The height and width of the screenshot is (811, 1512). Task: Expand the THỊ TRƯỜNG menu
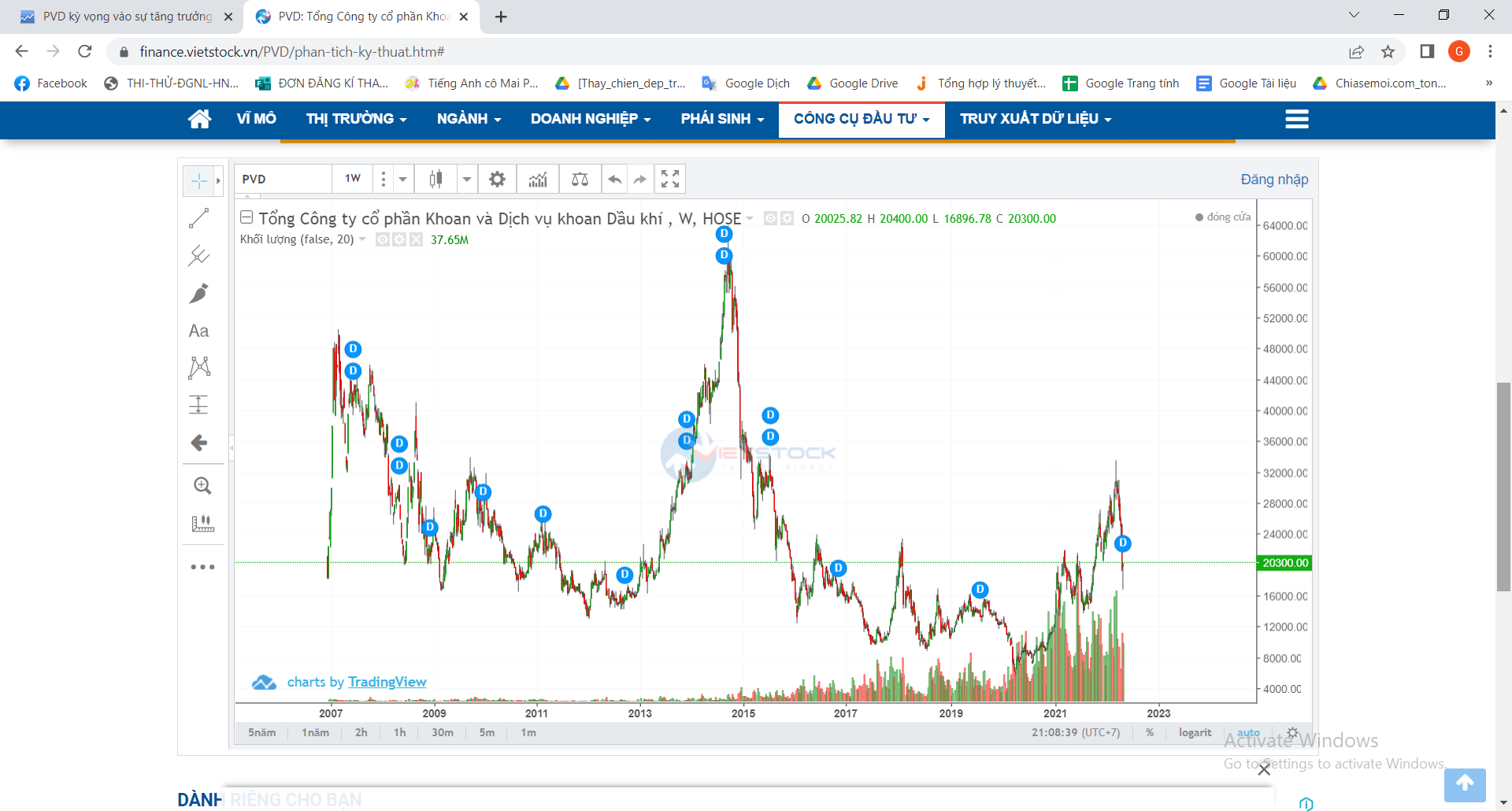pyautogui.click(x=356, y=119)
